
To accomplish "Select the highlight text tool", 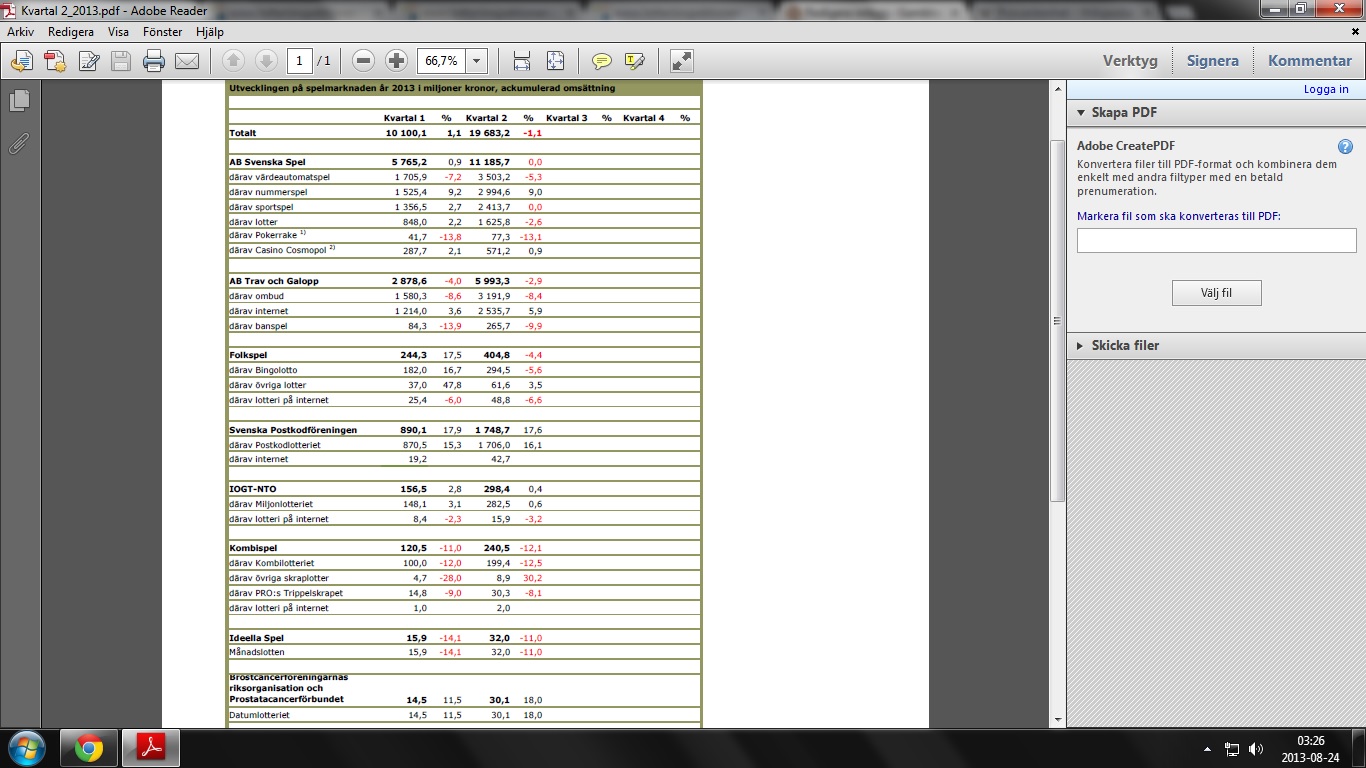I will [634, 61].
